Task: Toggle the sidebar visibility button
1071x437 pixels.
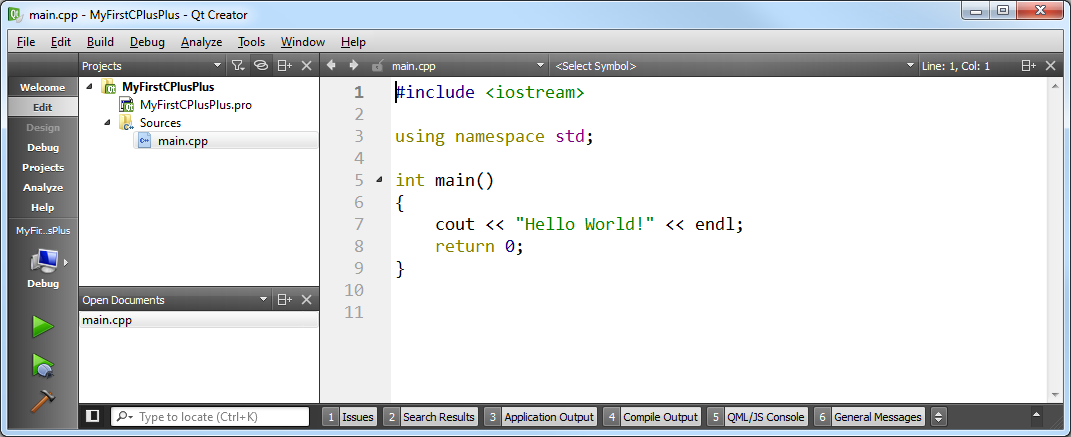Action: click(x=92, y=416)
